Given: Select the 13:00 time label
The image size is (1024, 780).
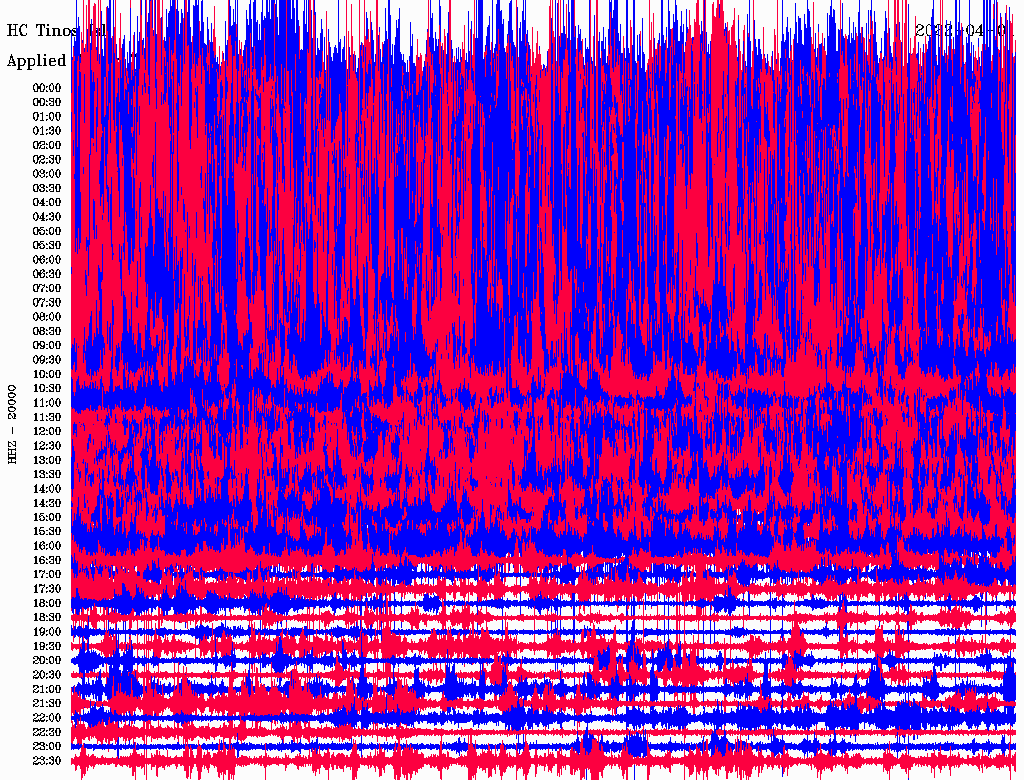Looking at the screenshot, I should [47, 461].
